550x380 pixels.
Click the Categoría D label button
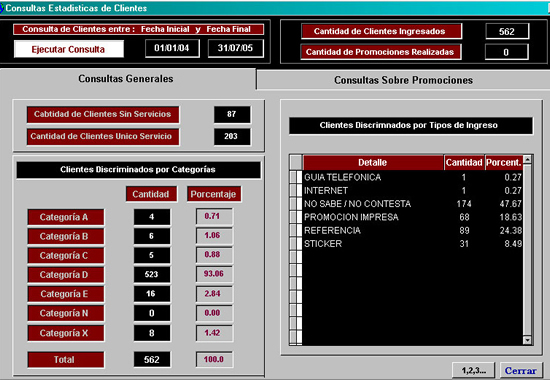click(66, 275)
